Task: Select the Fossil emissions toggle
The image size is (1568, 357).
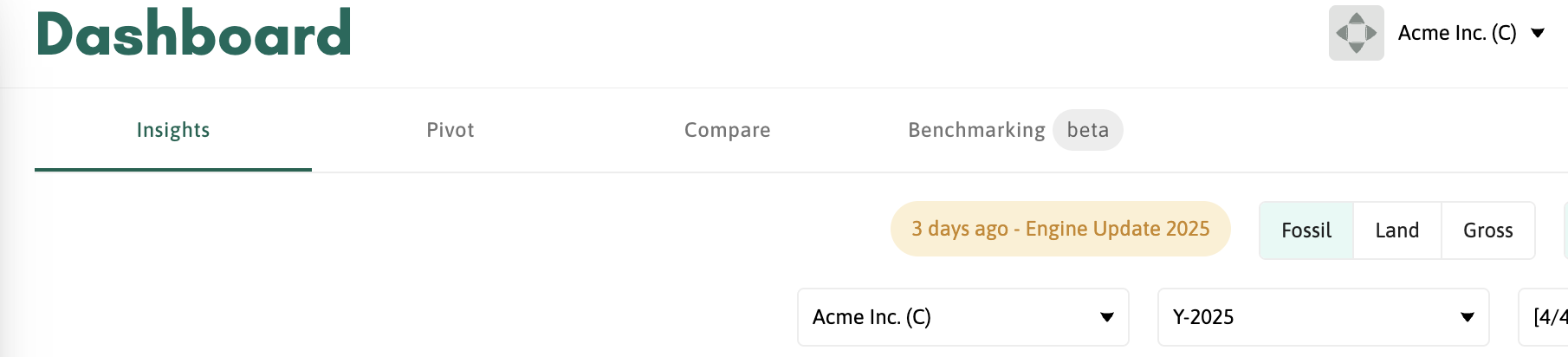Action: tap(1306, 230)
